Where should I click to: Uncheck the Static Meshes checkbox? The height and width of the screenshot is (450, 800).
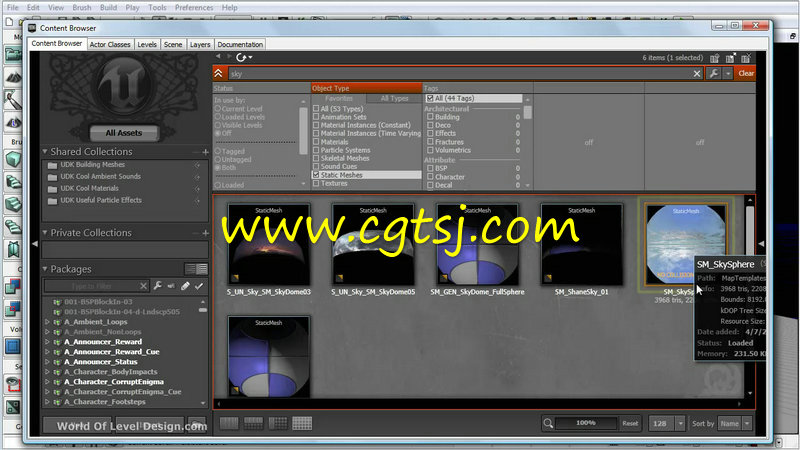(316, 175)
